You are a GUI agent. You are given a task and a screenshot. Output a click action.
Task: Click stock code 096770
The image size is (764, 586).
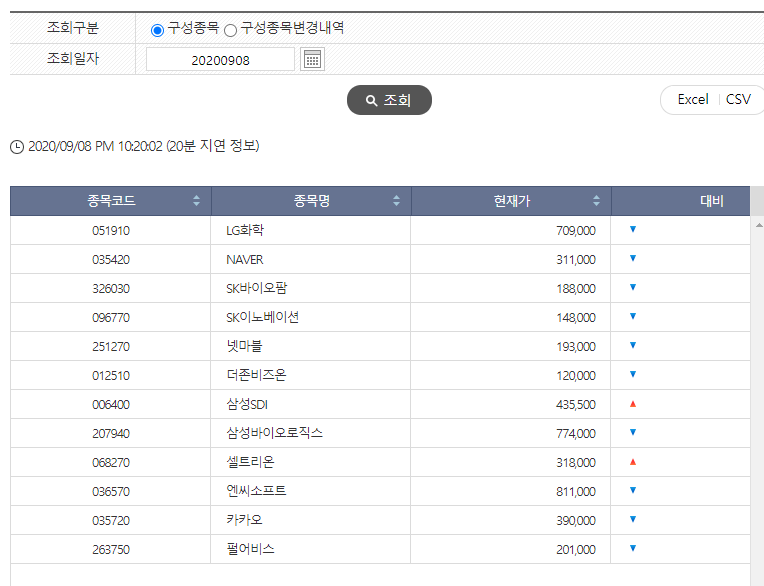click(x=111, y=318)
